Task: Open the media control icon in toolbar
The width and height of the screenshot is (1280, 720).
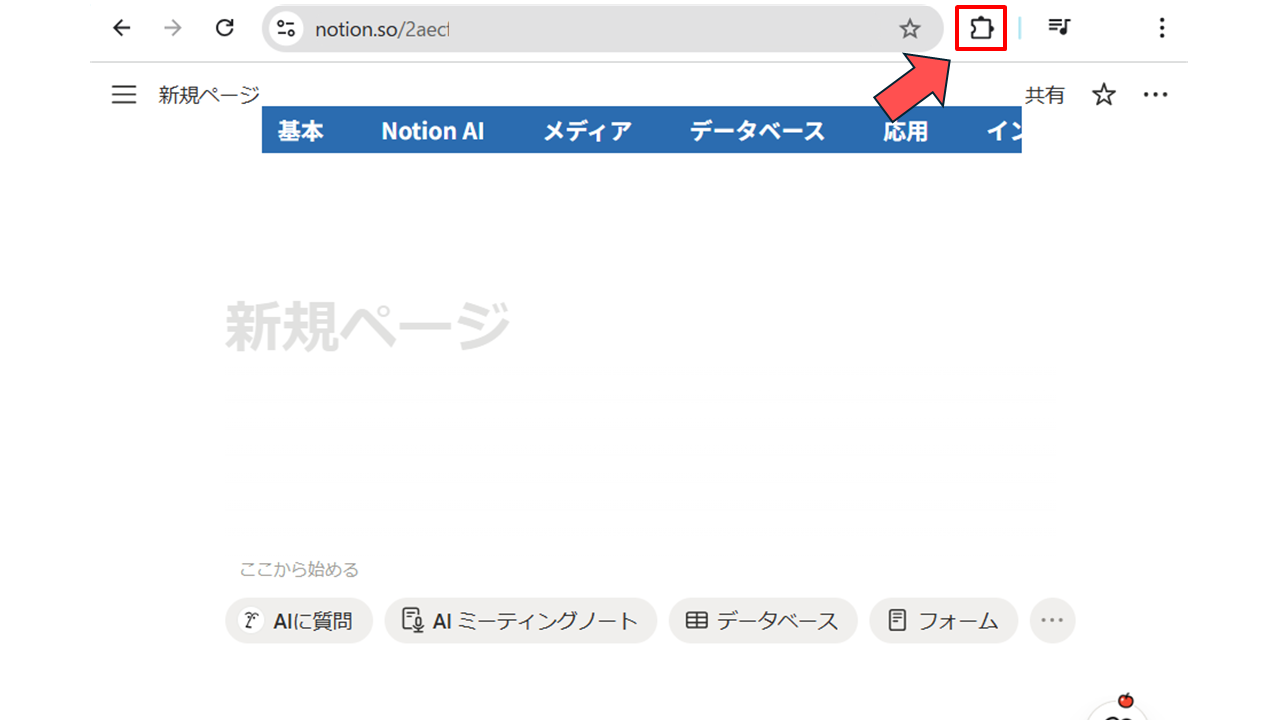Action: click(1059, 27)
